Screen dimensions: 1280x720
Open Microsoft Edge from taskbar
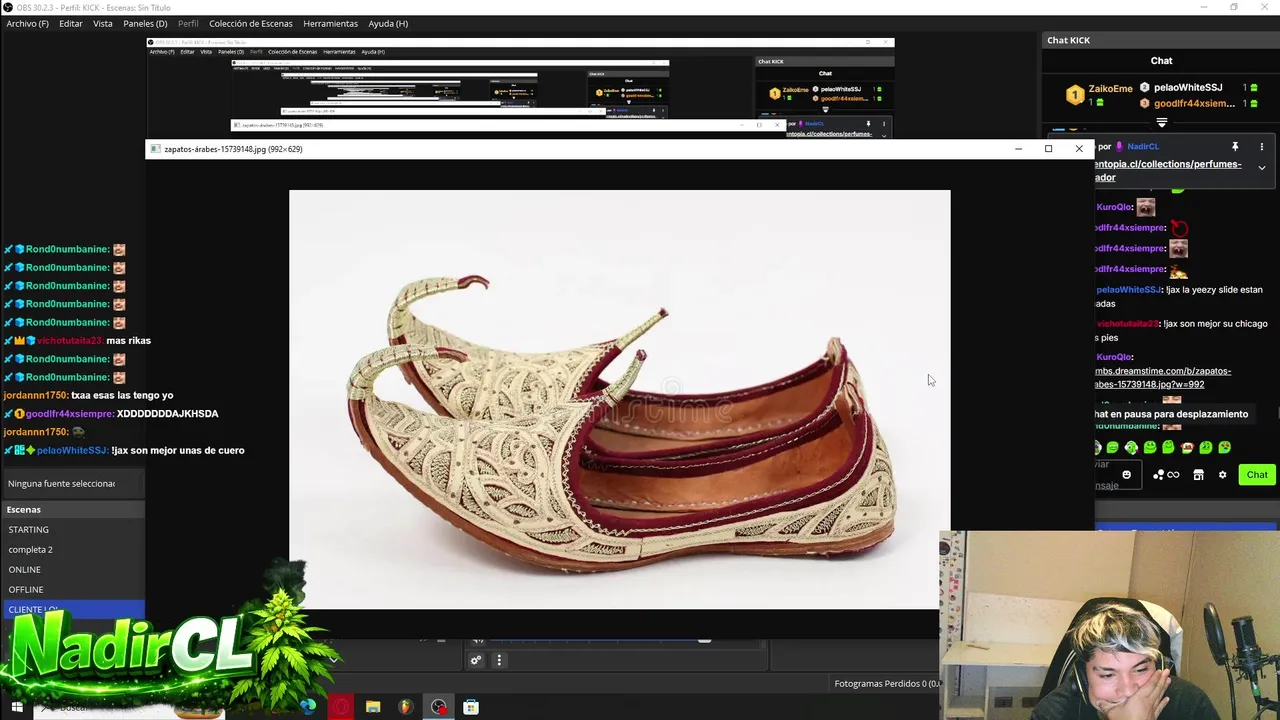click(308, 707)
